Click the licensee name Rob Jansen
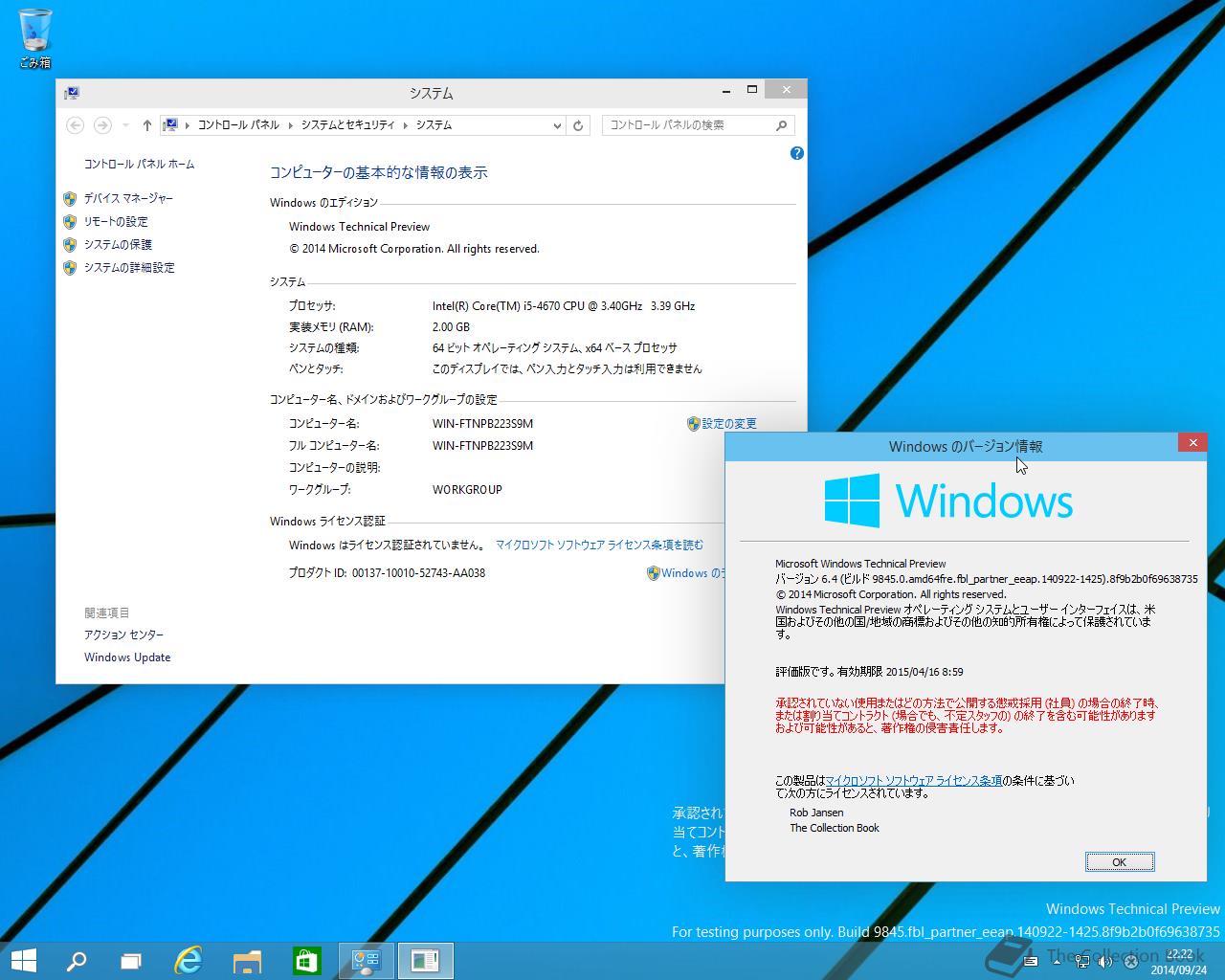The width and height of the screenshot is (1225, 980). click(x=816, y=813)
